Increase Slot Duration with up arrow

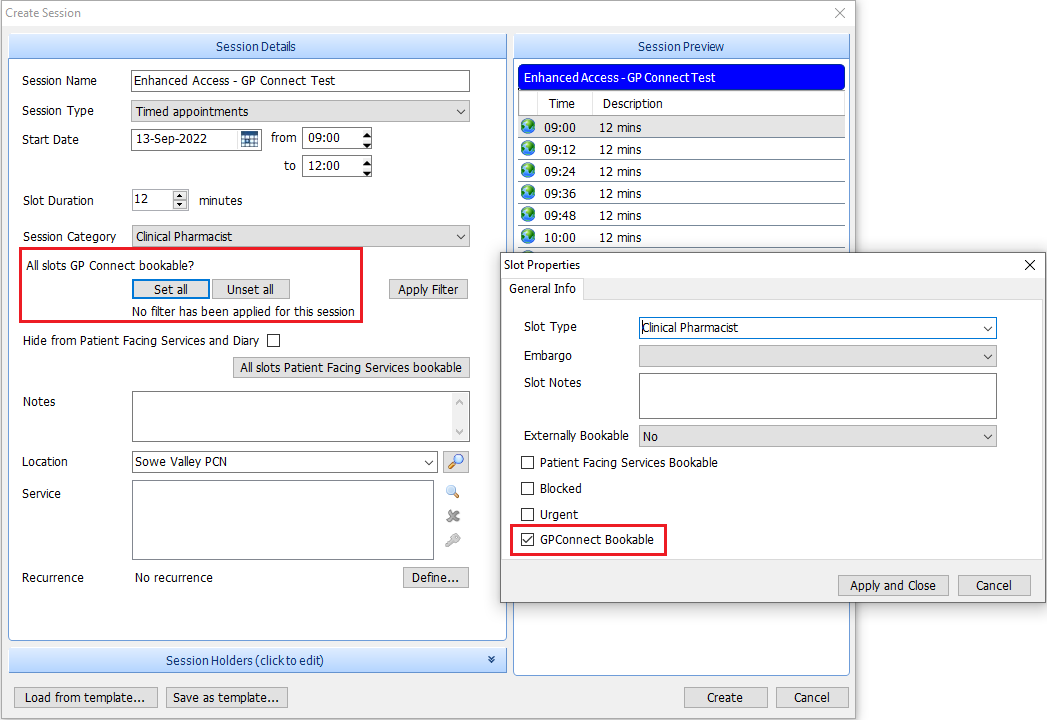[x=180, y=195]
